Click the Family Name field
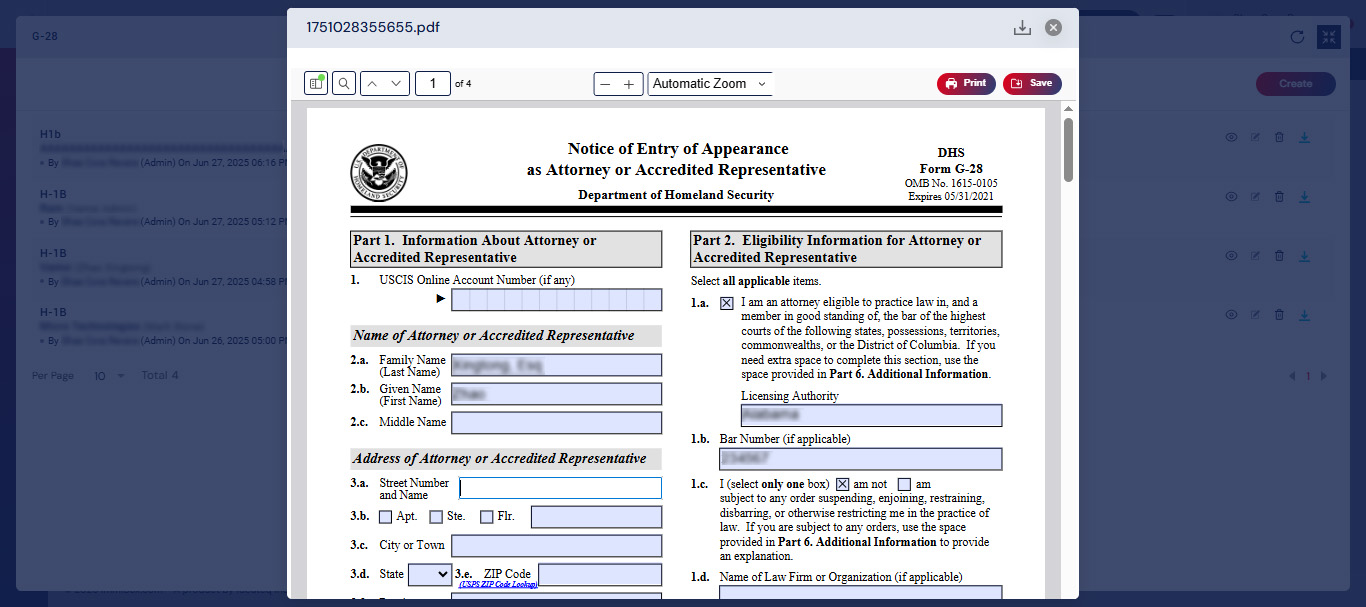Screen dimensions: 1366x607 click(557, 365)
